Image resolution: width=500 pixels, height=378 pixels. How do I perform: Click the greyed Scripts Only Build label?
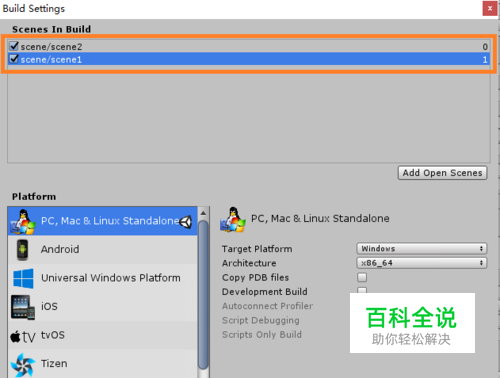pyautogui.click(x=262, y=335)
